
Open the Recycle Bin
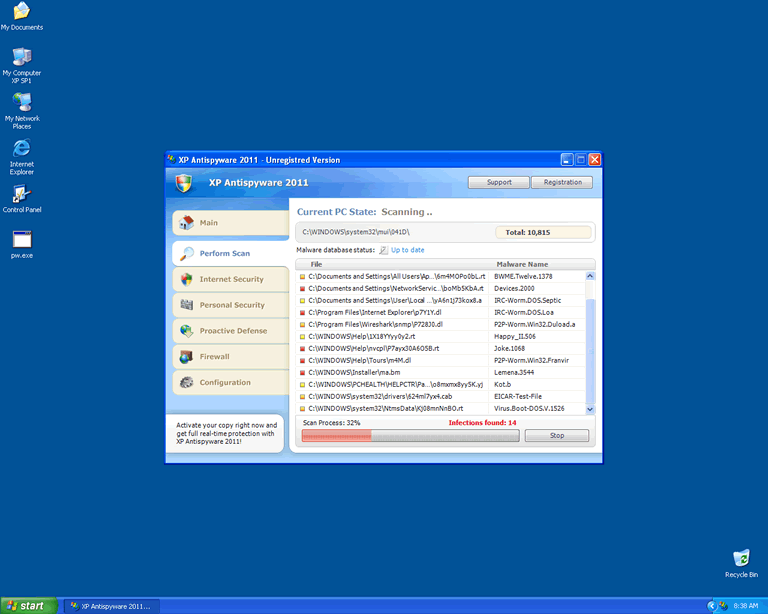coord(741,559)
